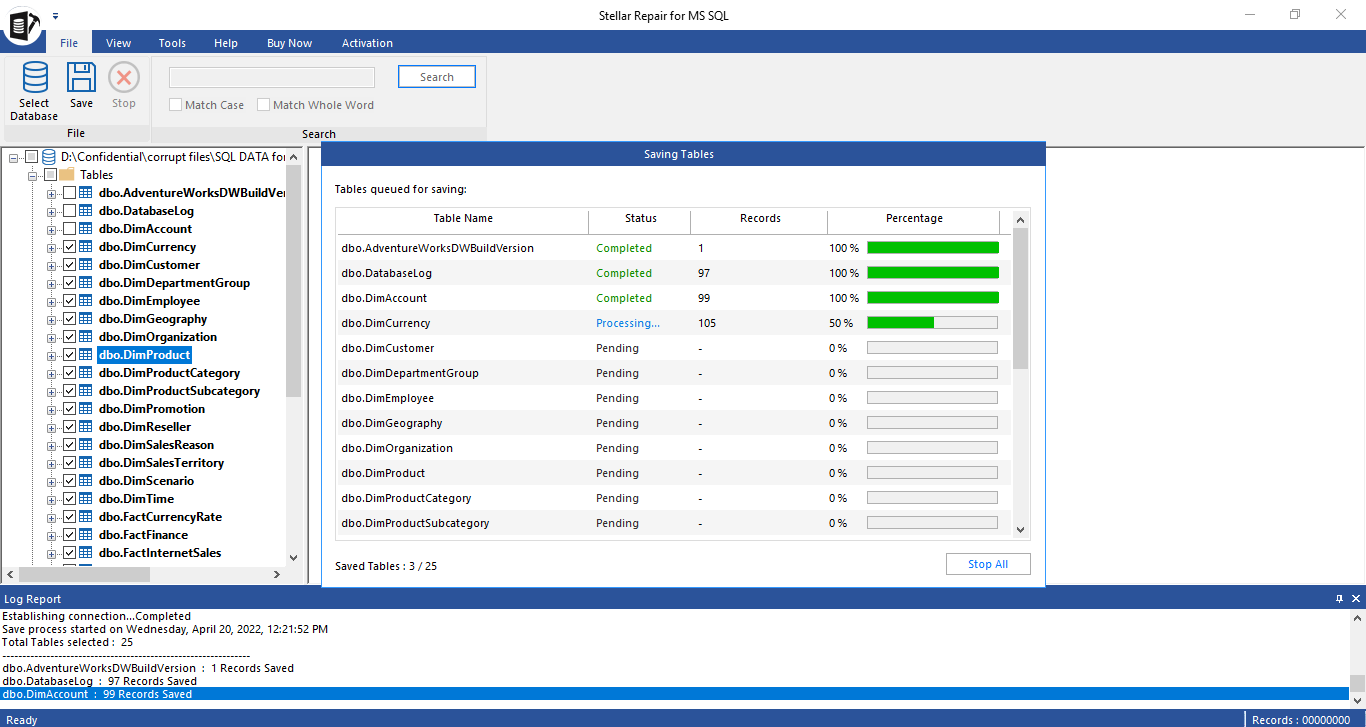Click the Stop icon in ribbon
1366x727 pixels.
124,78
